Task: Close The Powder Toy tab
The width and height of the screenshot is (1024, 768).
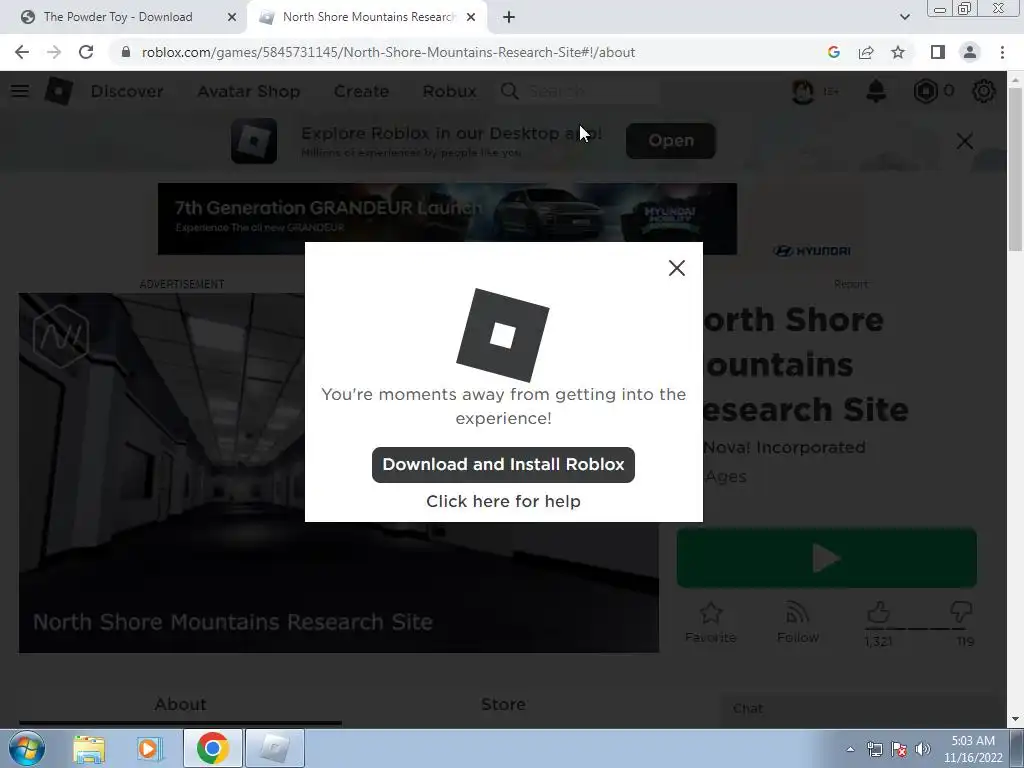Action: pos(232,17)
